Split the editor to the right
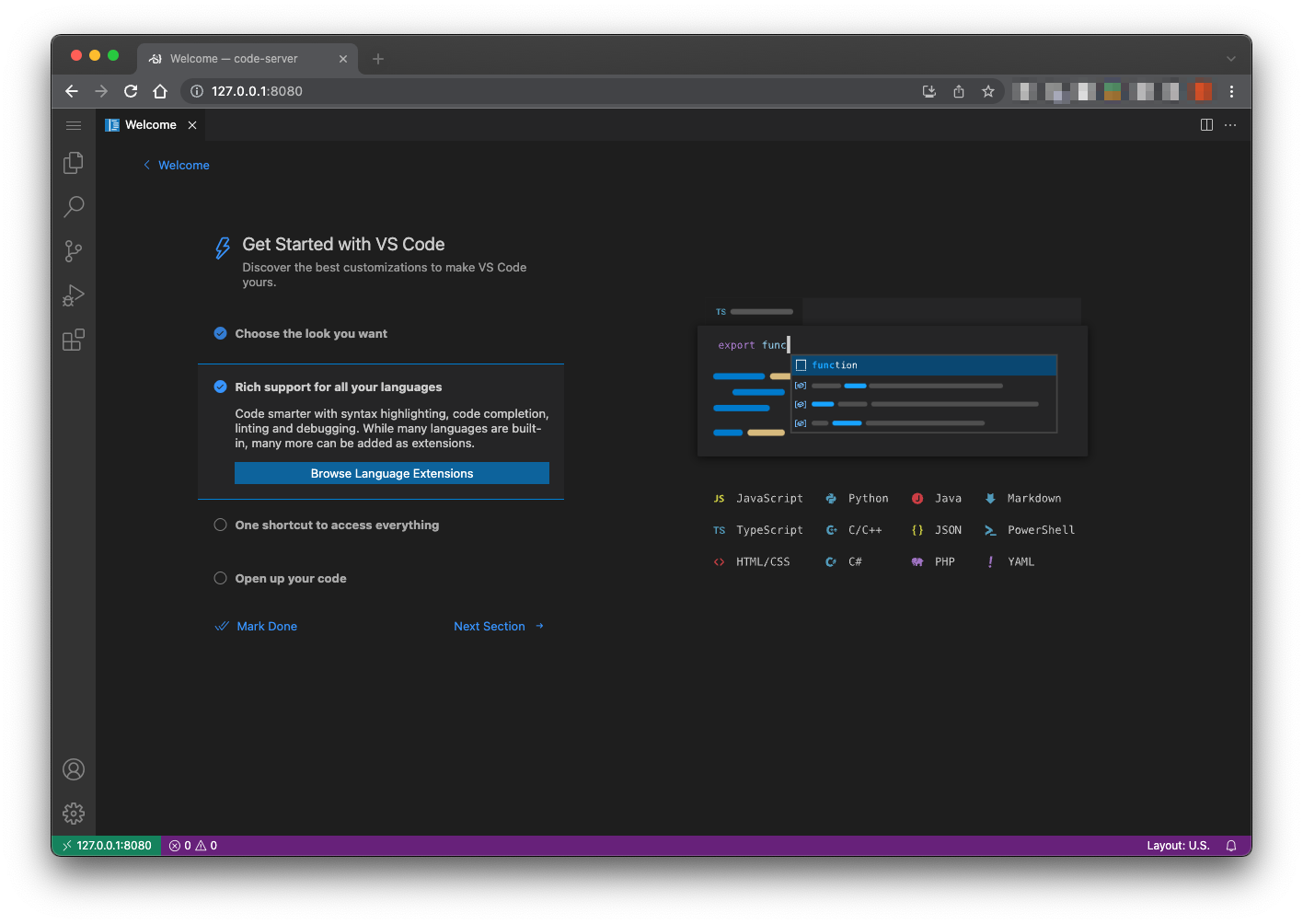 pos(1206,125)
